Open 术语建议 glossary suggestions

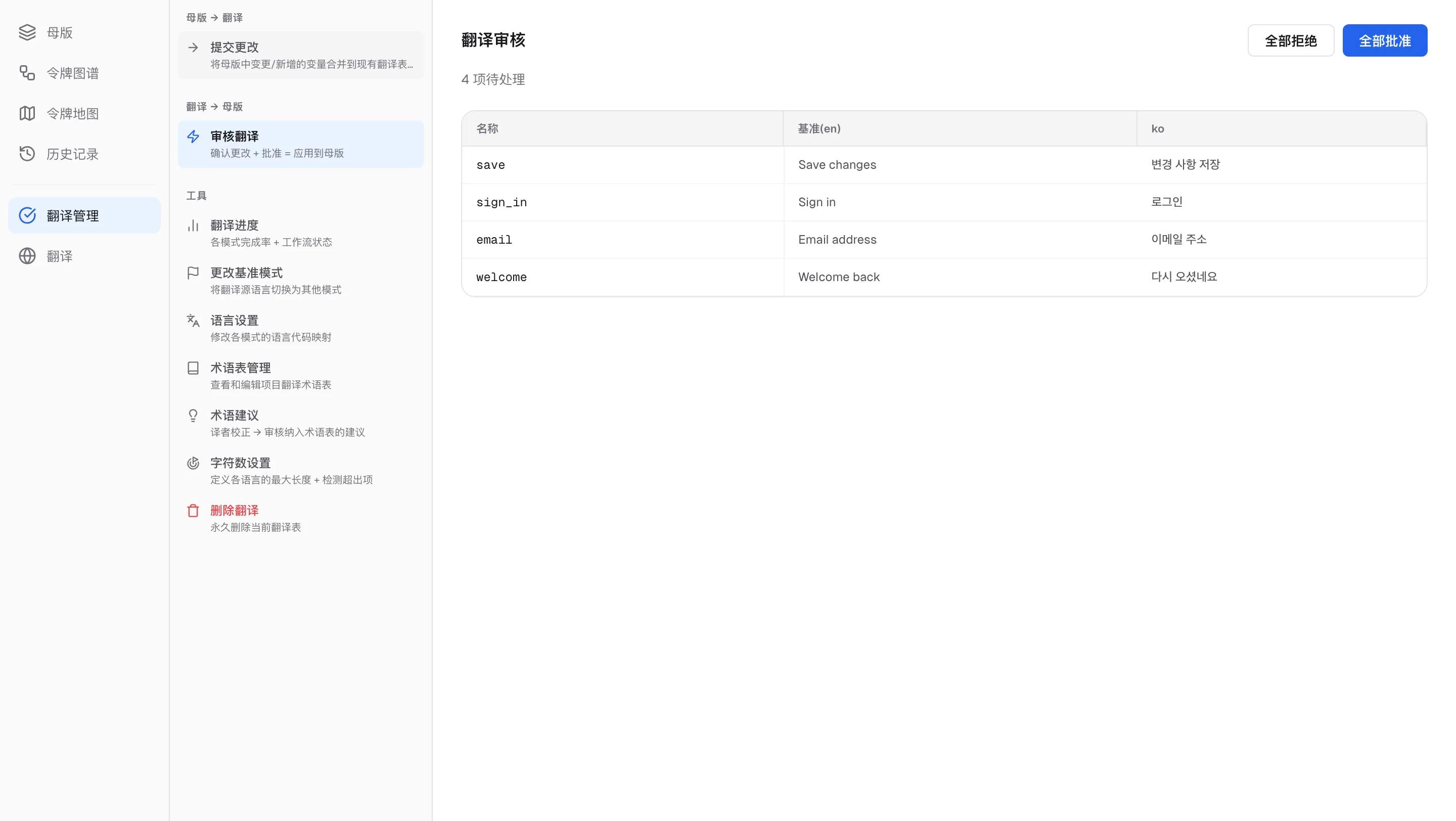click(x=301, y=423)
